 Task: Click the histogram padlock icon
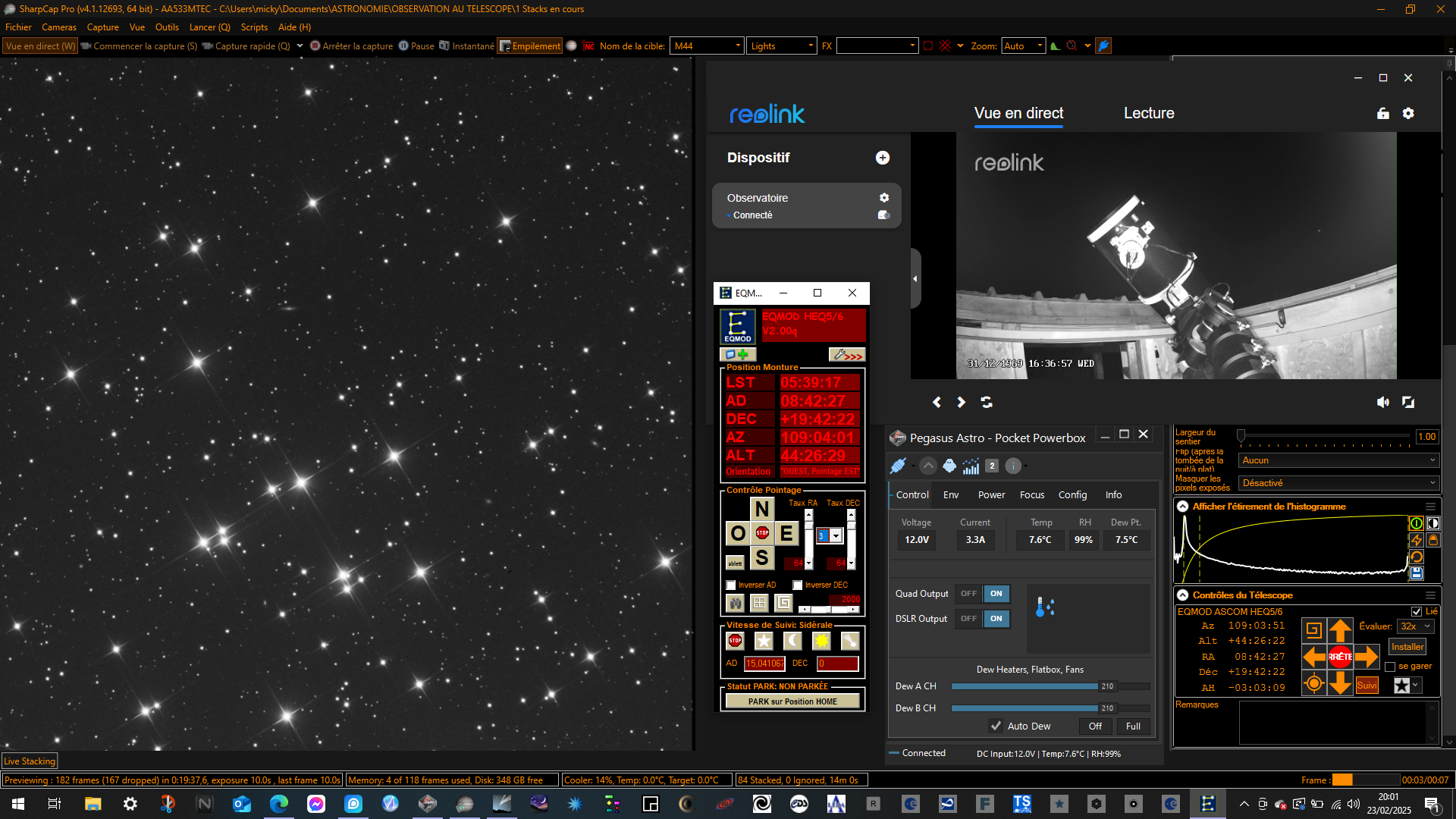(x=1433, y=540)
